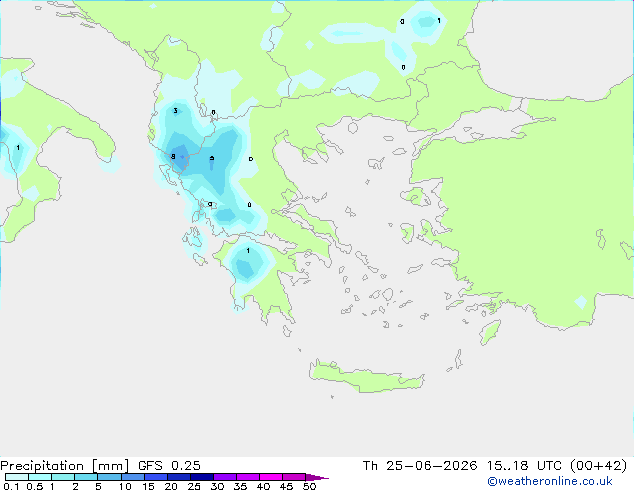The width and height of the screenshot is (634, 490).
Task: Click the 25 legend scale value
Action: [x=194, y=486]
